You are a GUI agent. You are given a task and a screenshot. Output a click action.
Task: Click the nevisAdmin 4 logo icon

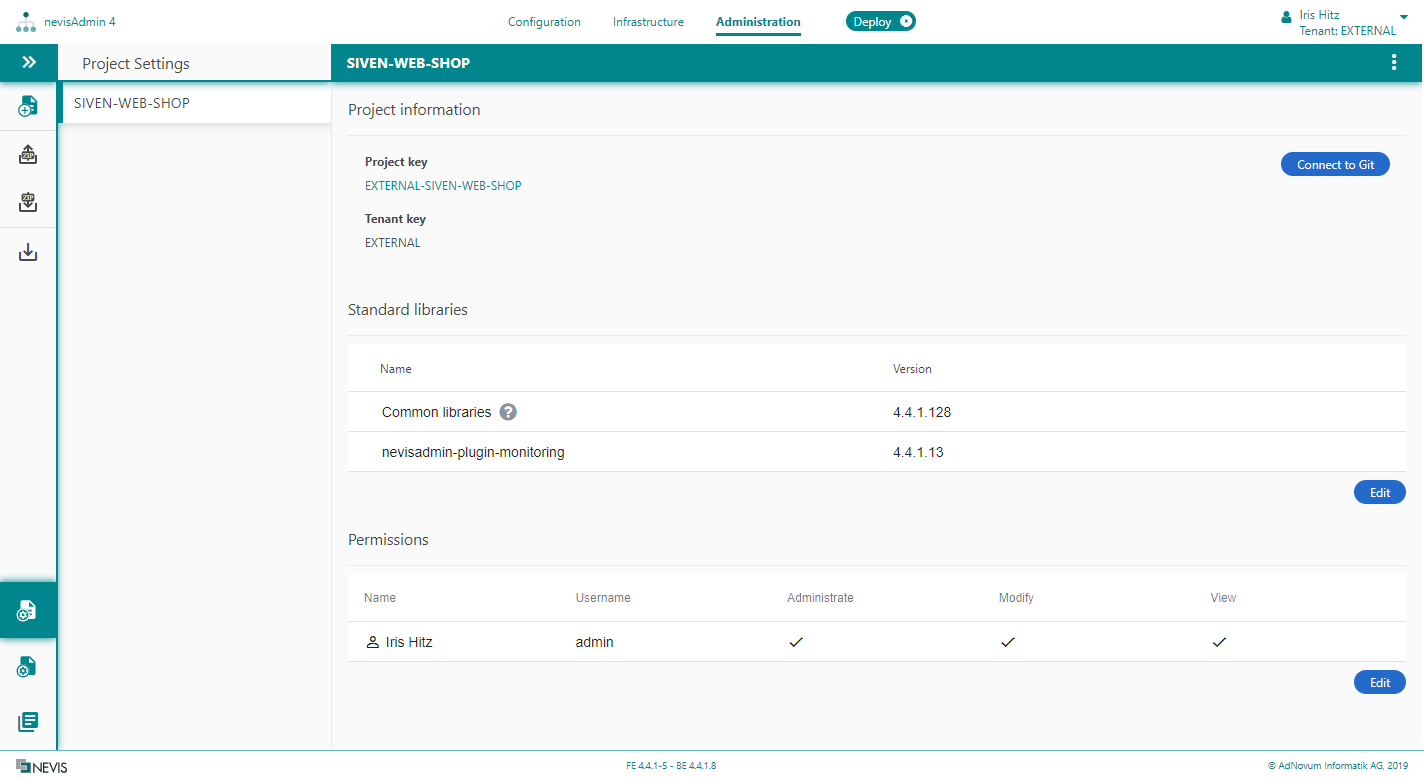tap(26, 22)
